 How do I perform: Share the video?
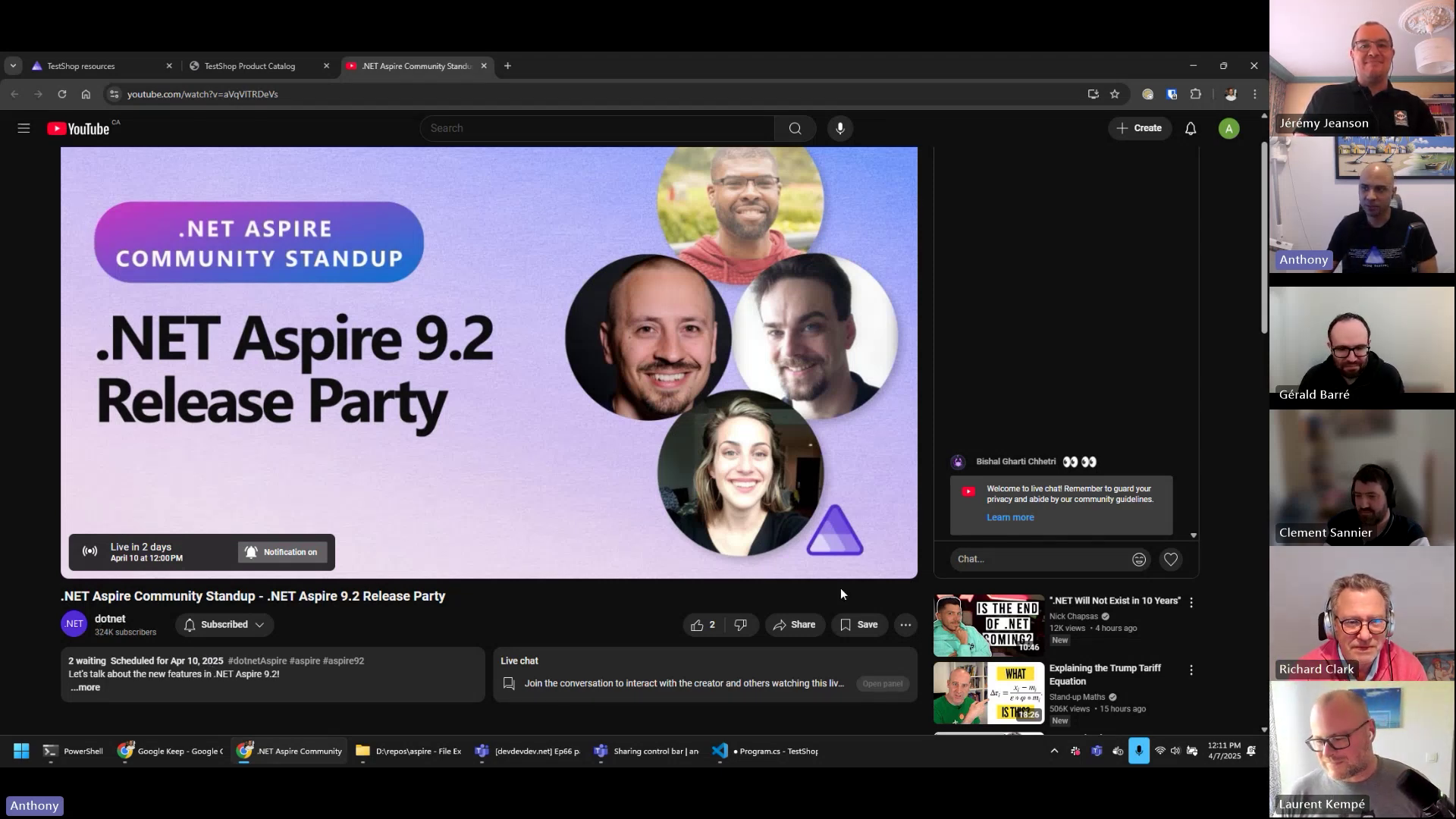pos(795,625)
